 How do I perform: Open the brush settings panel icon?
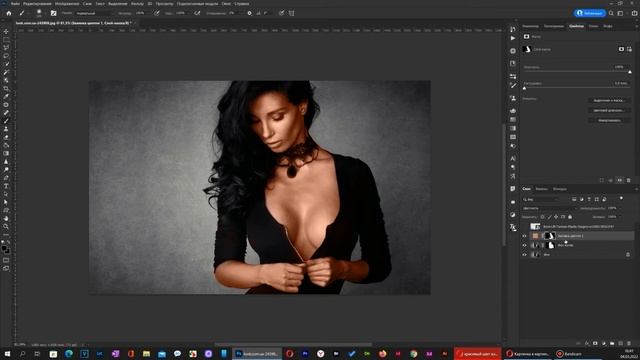click(53, 13)
